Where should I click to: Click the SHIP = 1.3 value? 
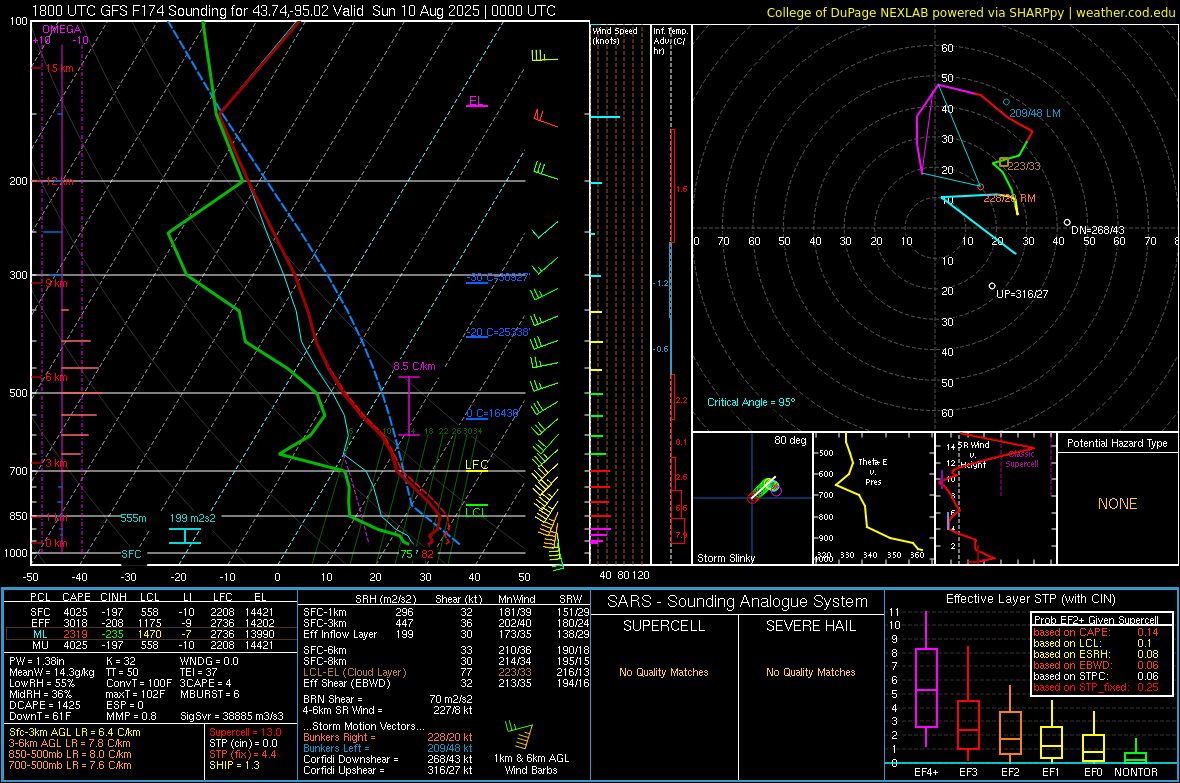pyautogui.click(x=234, y=765)
